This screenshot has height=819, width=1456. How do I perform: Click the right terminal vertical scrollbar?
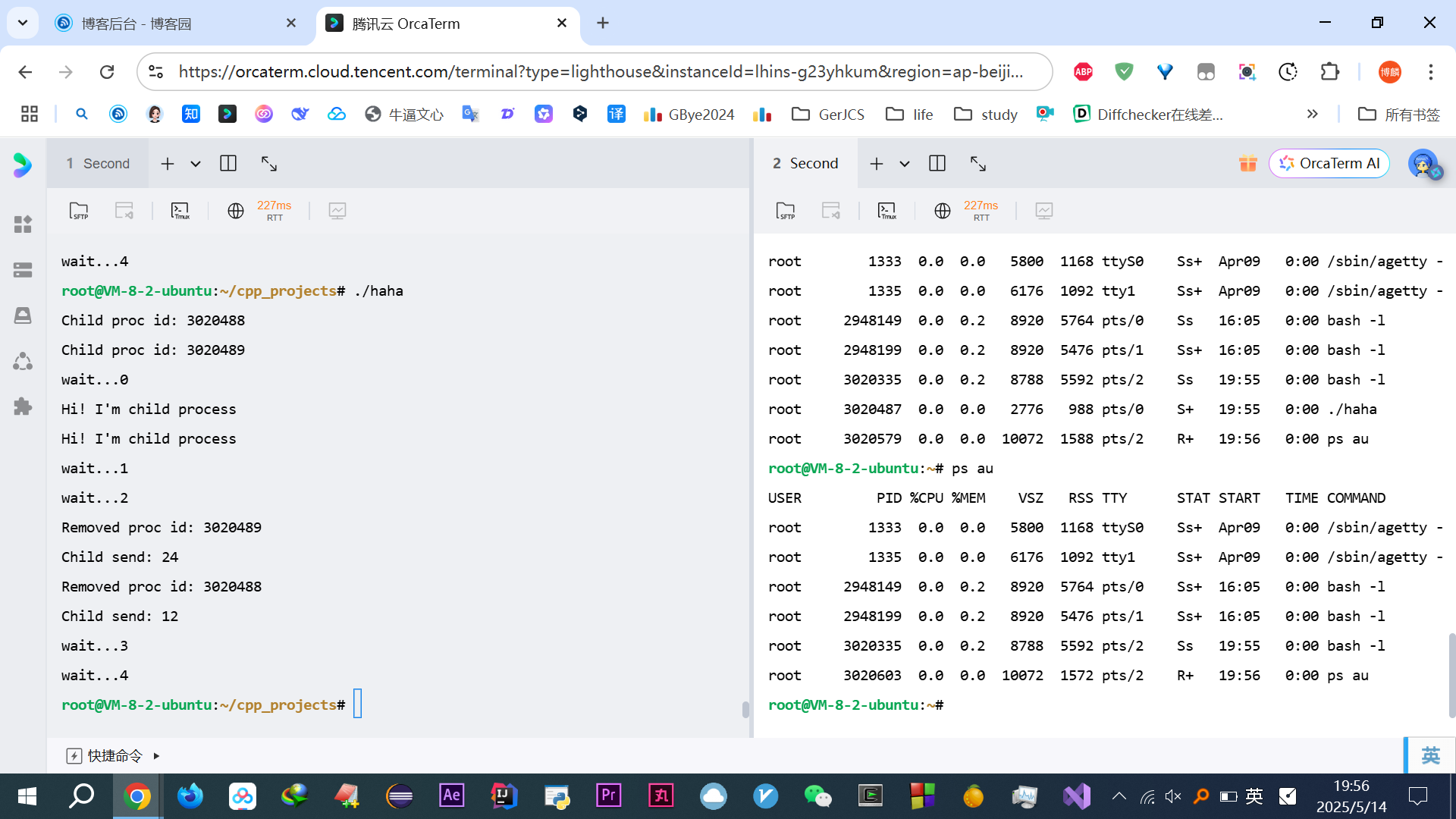[x=1451, y=675]
